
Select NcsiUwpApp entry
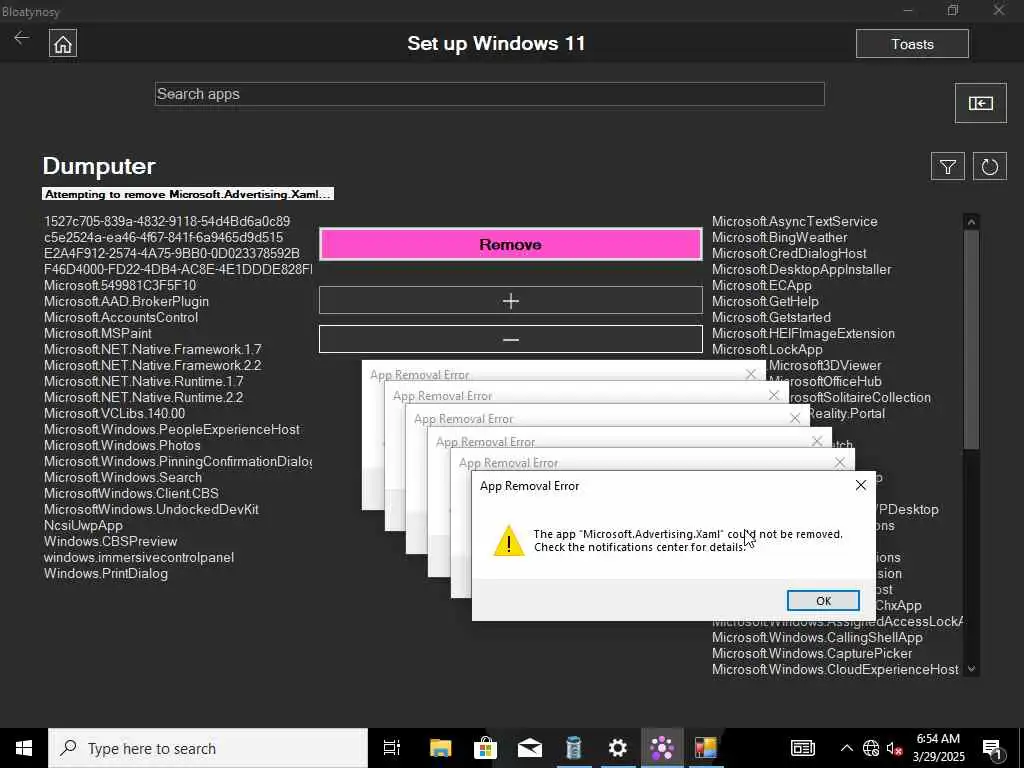click(83, 526)
